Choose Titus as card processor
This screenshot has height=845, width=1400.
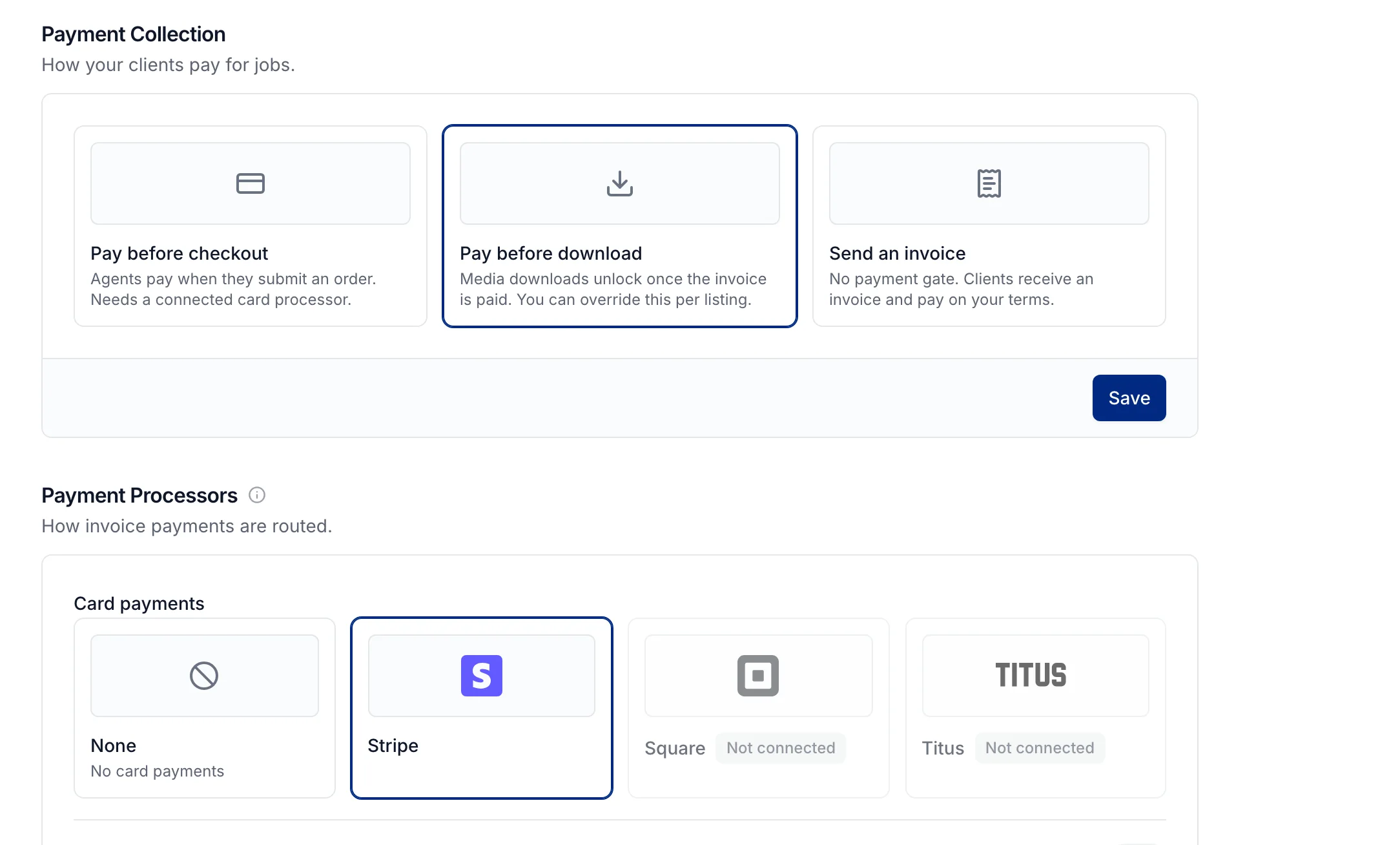click(x=1036, y=708)
